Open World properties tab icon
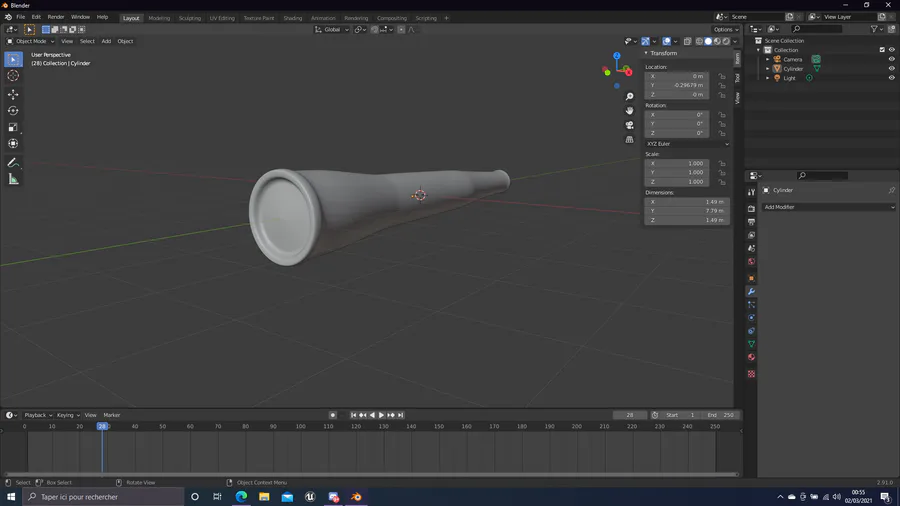Image resolution: width=900 pixels, height=506 pixels. [751, 262]
